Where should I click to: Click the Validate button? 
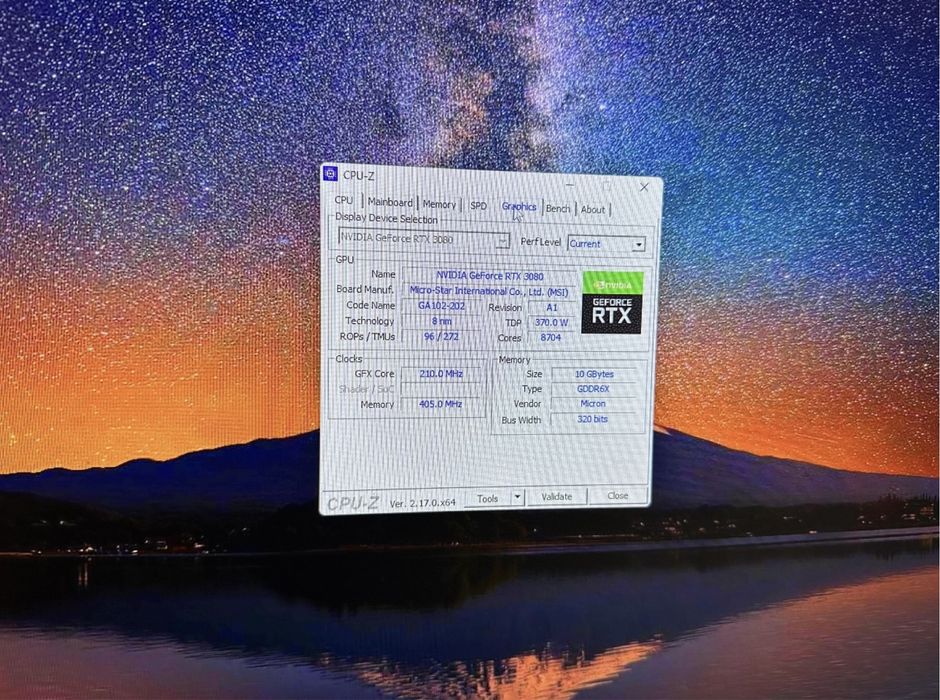(x=556, y=497)
